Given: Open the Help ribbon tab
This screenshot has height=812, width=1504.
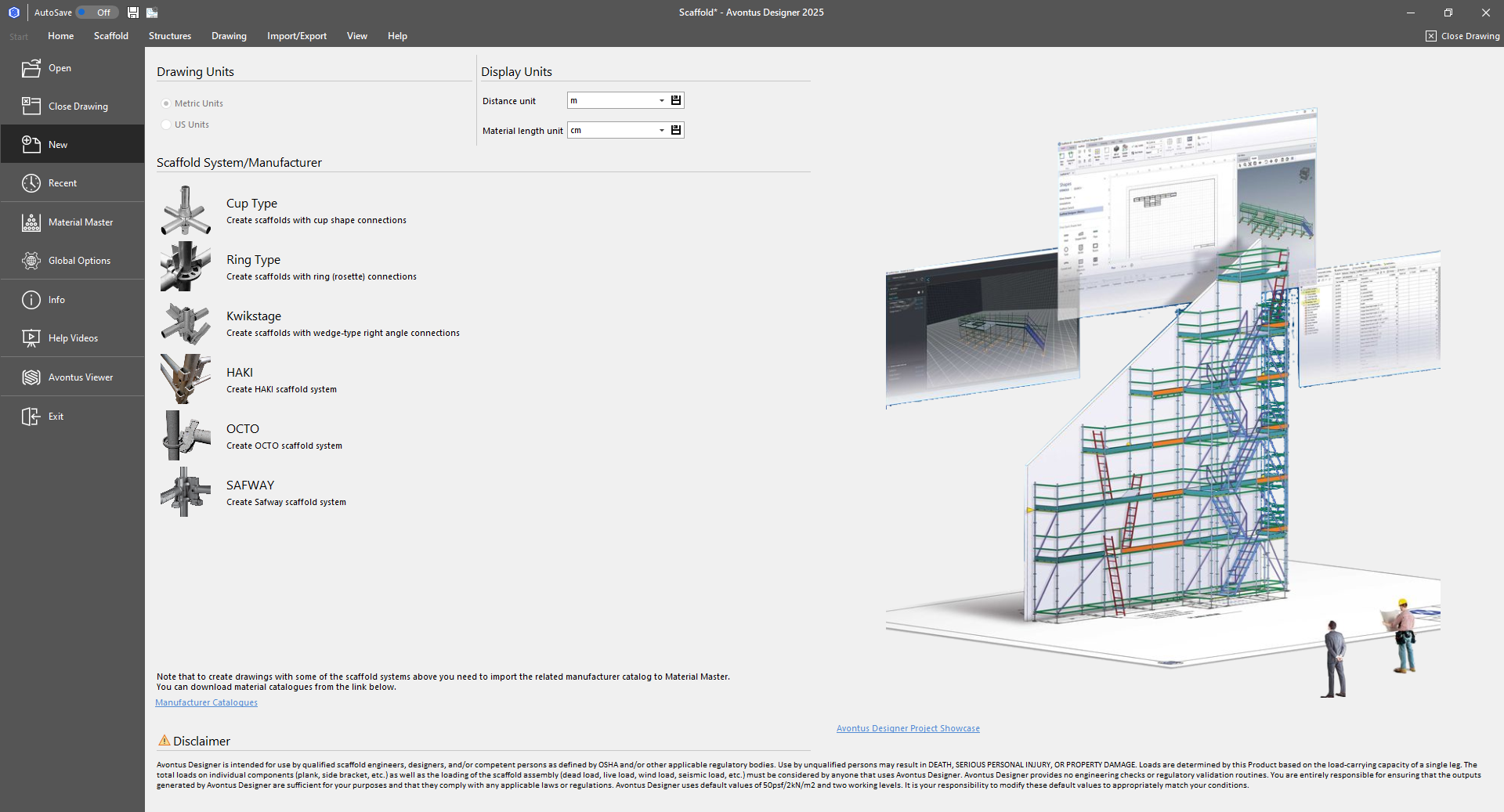Looking at the screenshot, I should point(397,36).
